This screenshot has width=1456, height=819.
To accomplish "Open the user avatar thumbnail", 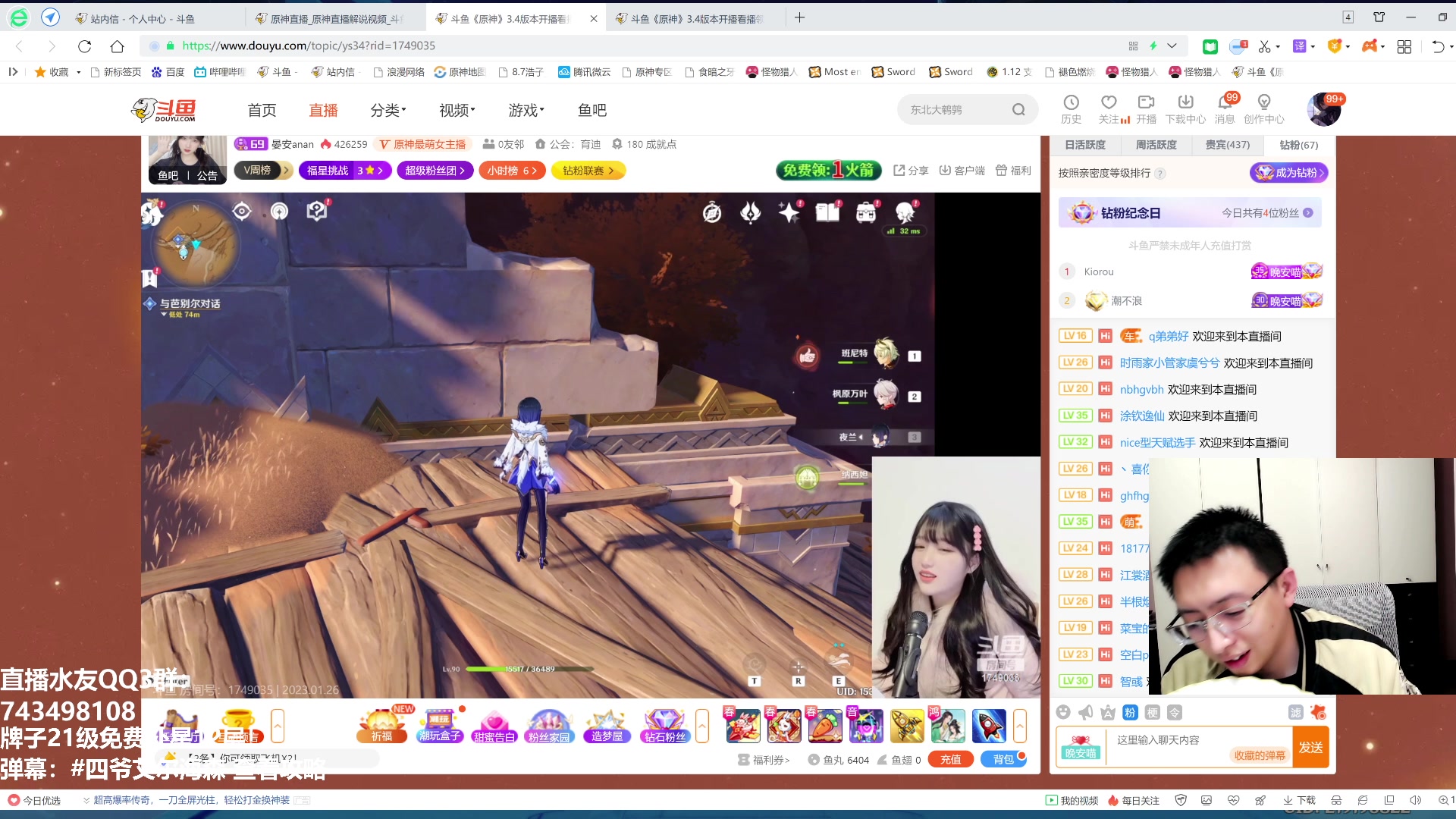I will pos(1324,110).
